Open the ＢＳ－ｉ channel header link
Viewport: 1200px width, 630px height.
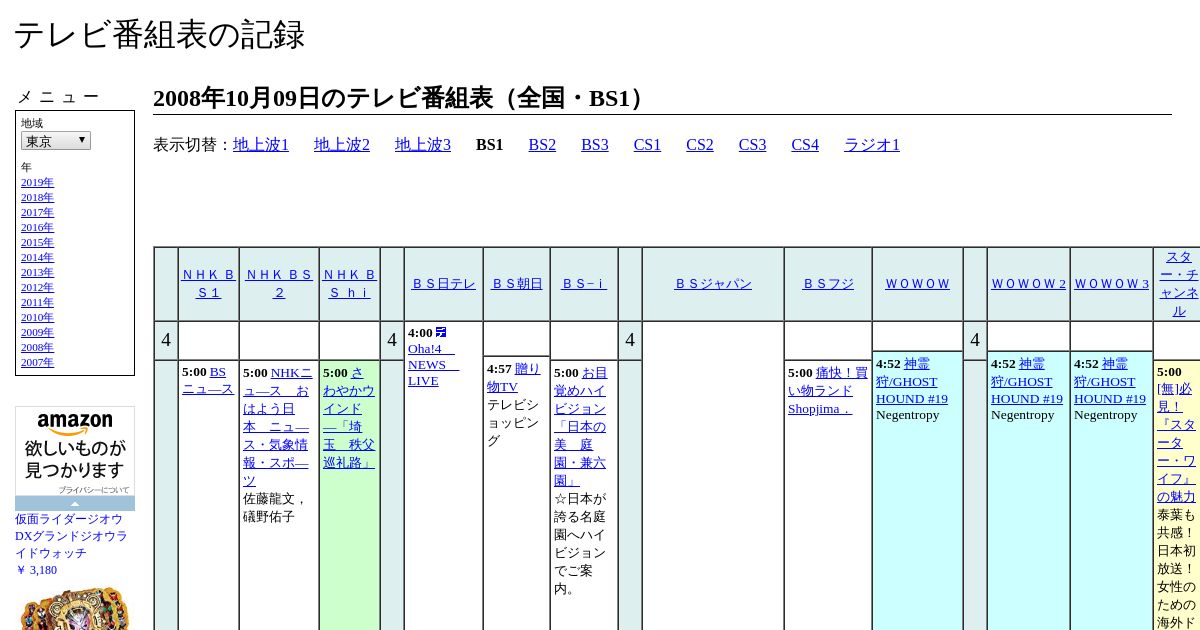click(584, 284)
